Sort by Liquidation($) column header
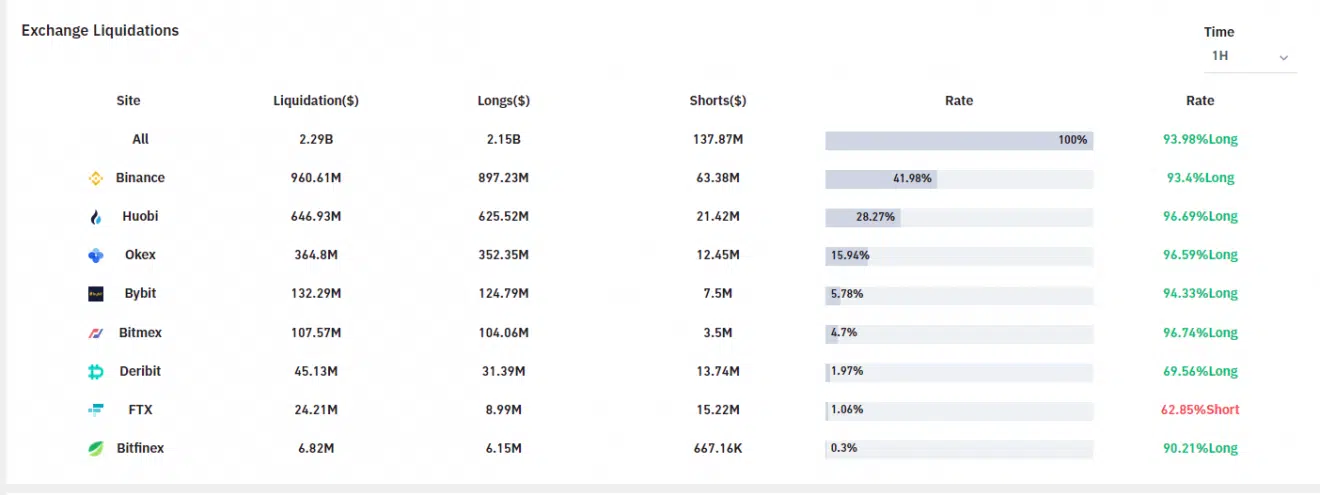 316,101
